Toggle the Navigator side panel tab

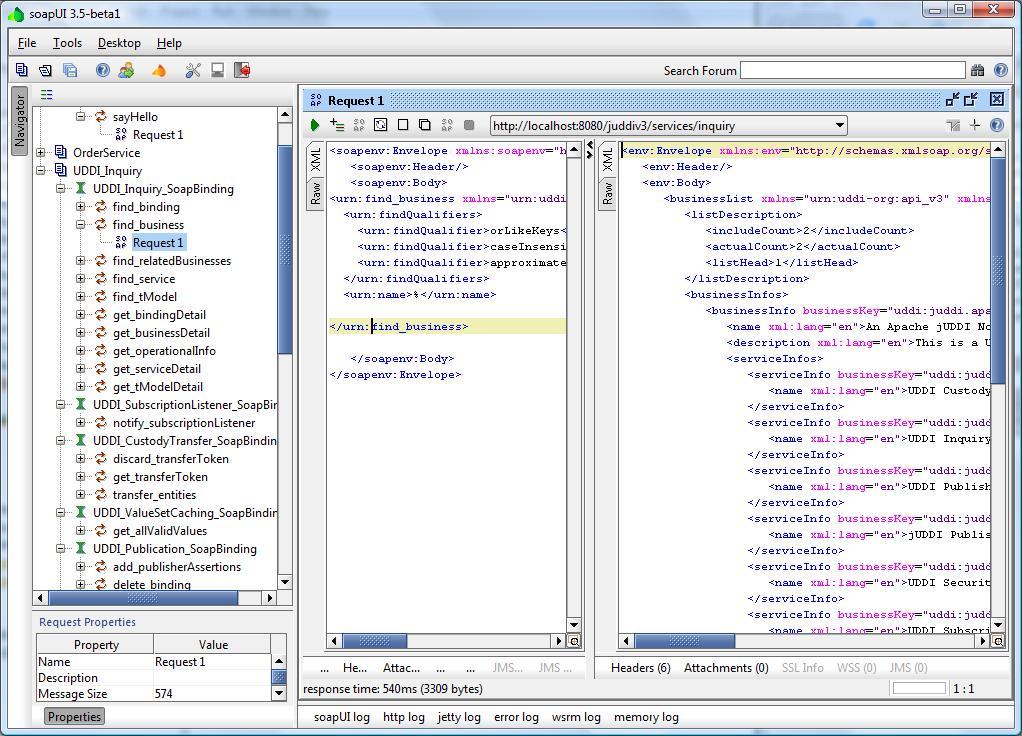pyautogui.click(x=19, y=119)
